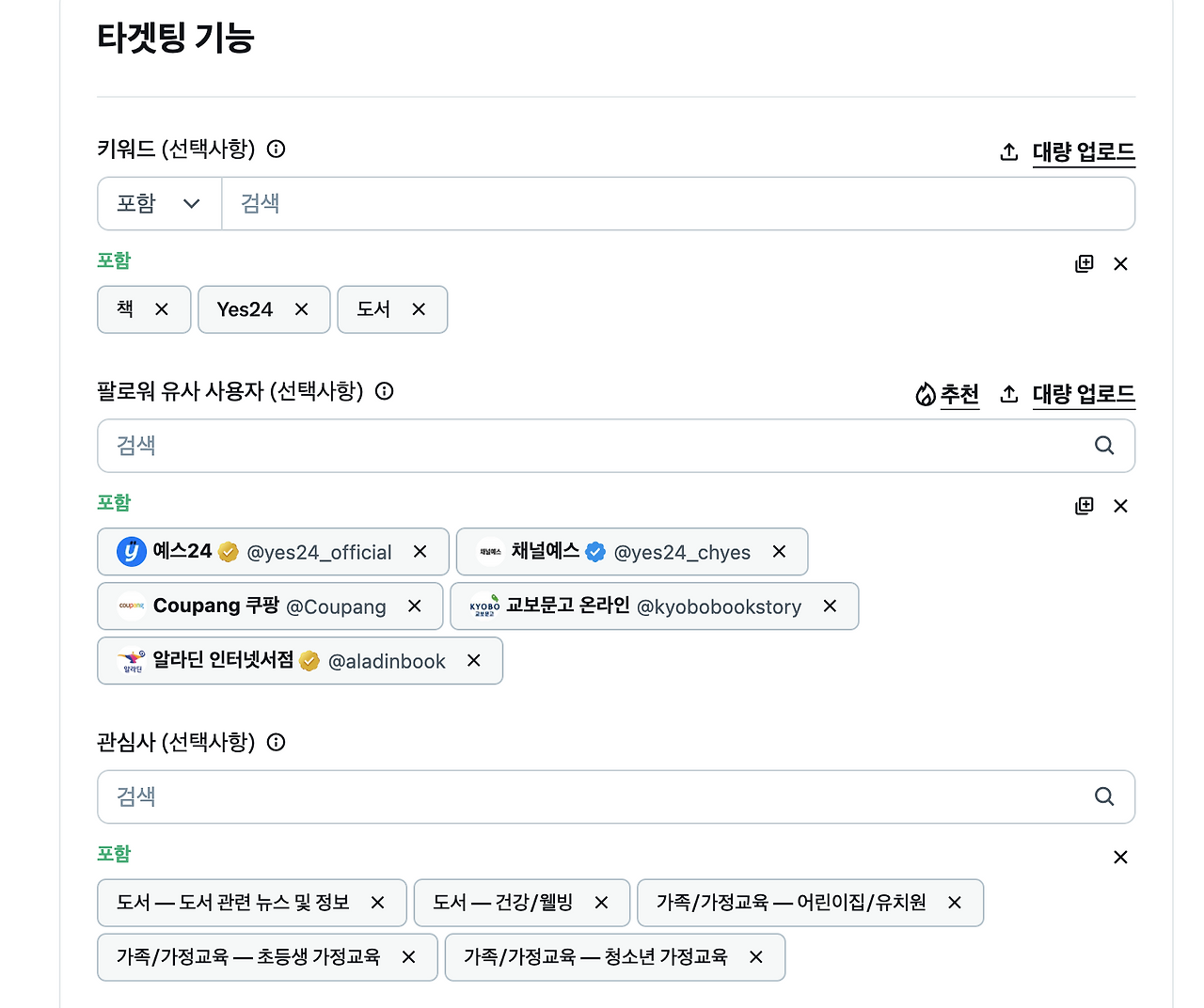Image resolution: width=1204 pixels, height=1008 pixels.
Task: Click the search magnifier in follower lookalike field
Action: click(x=1103, y=446)
